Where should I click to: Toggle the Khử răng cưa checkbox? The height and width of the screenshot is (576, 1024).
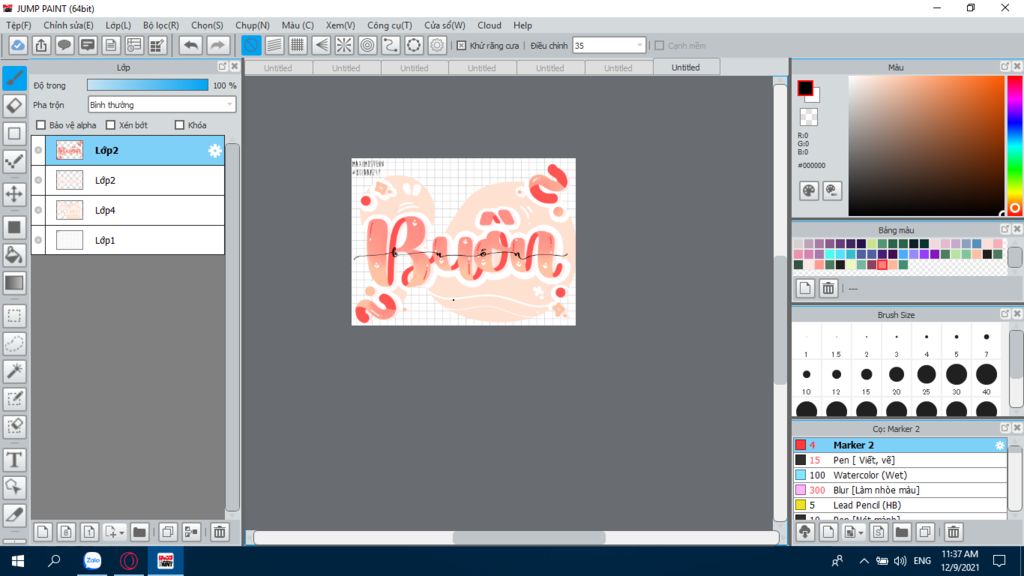[x=461, y=46]
